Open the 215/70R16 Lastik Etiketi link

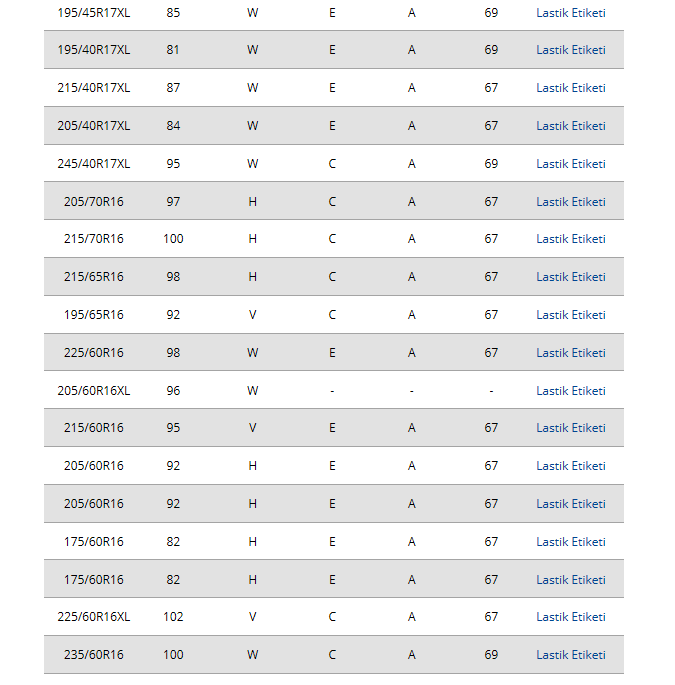(x=570, y=239)
